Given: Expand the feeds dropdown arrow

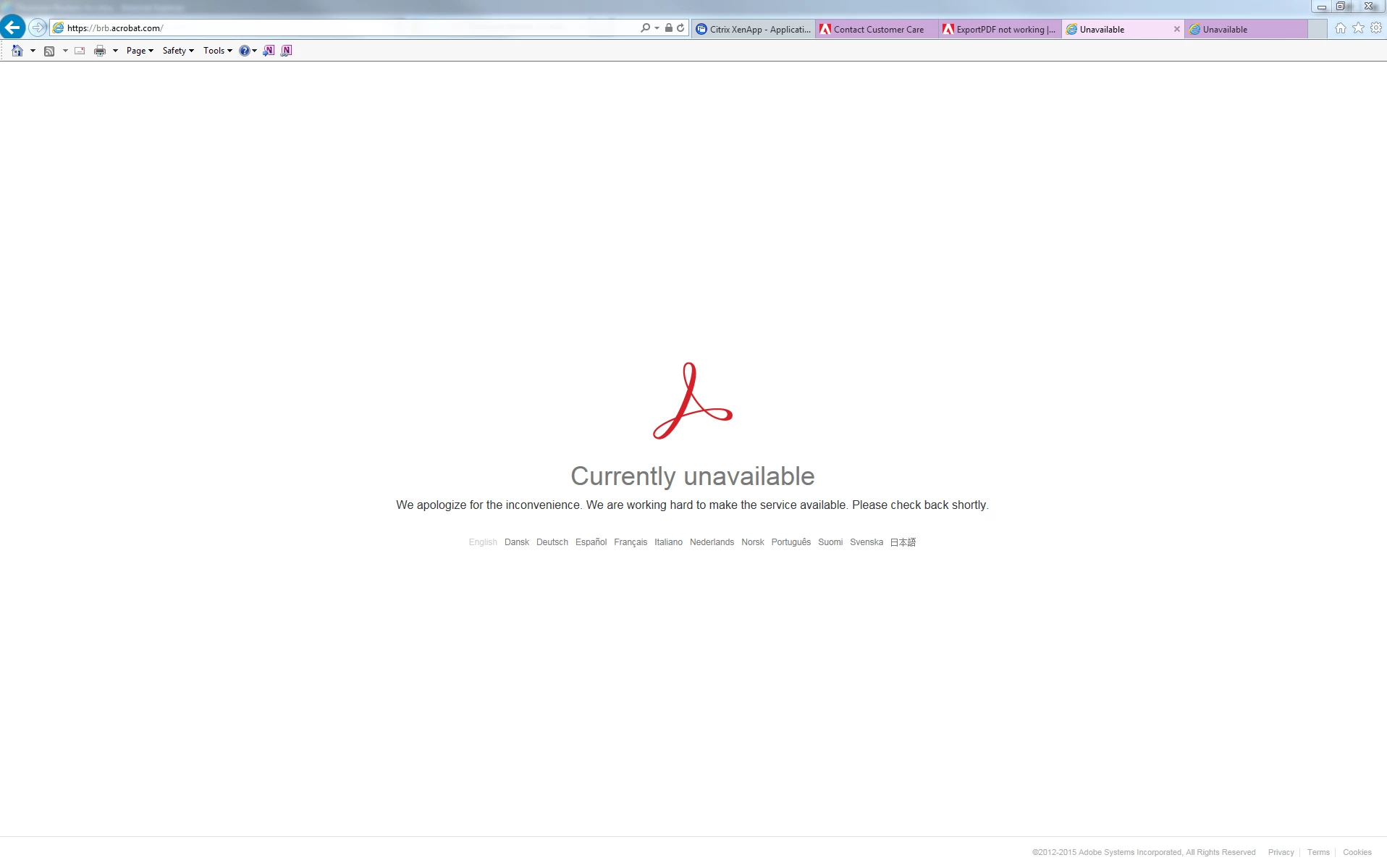Looking at the screenshot, I should point(65,51).
